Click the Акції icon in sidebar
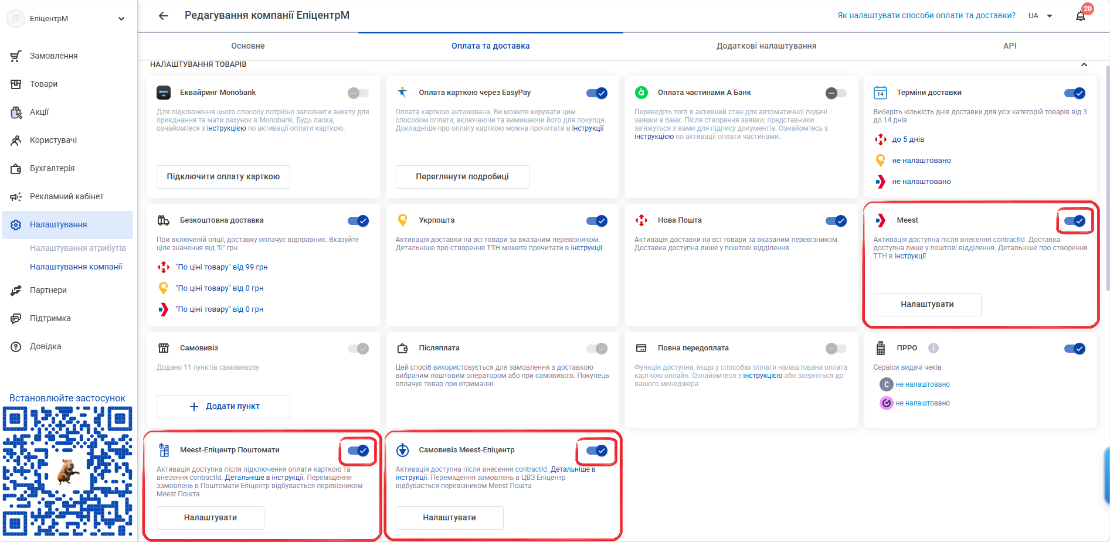 click(x=16, y=112)
